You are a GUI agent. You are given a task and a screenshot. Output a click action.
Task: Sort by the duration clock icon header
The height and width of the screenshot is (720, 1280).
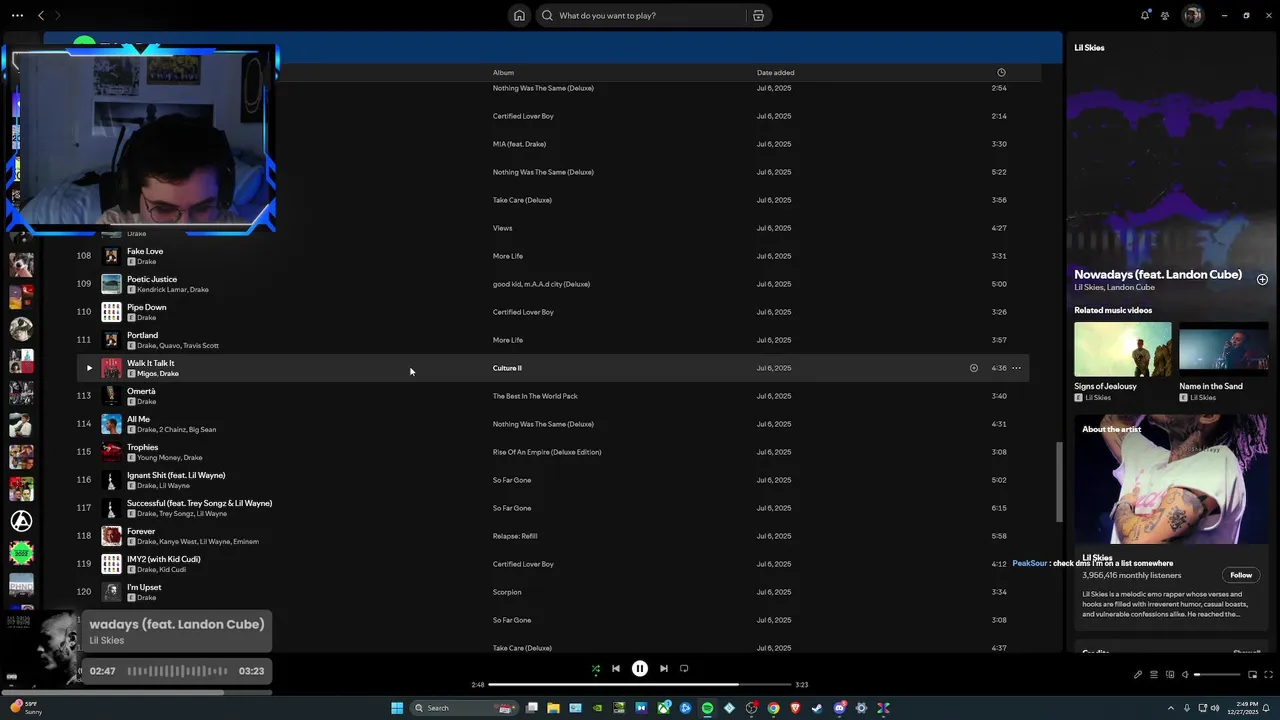(x=1001, y=72)
